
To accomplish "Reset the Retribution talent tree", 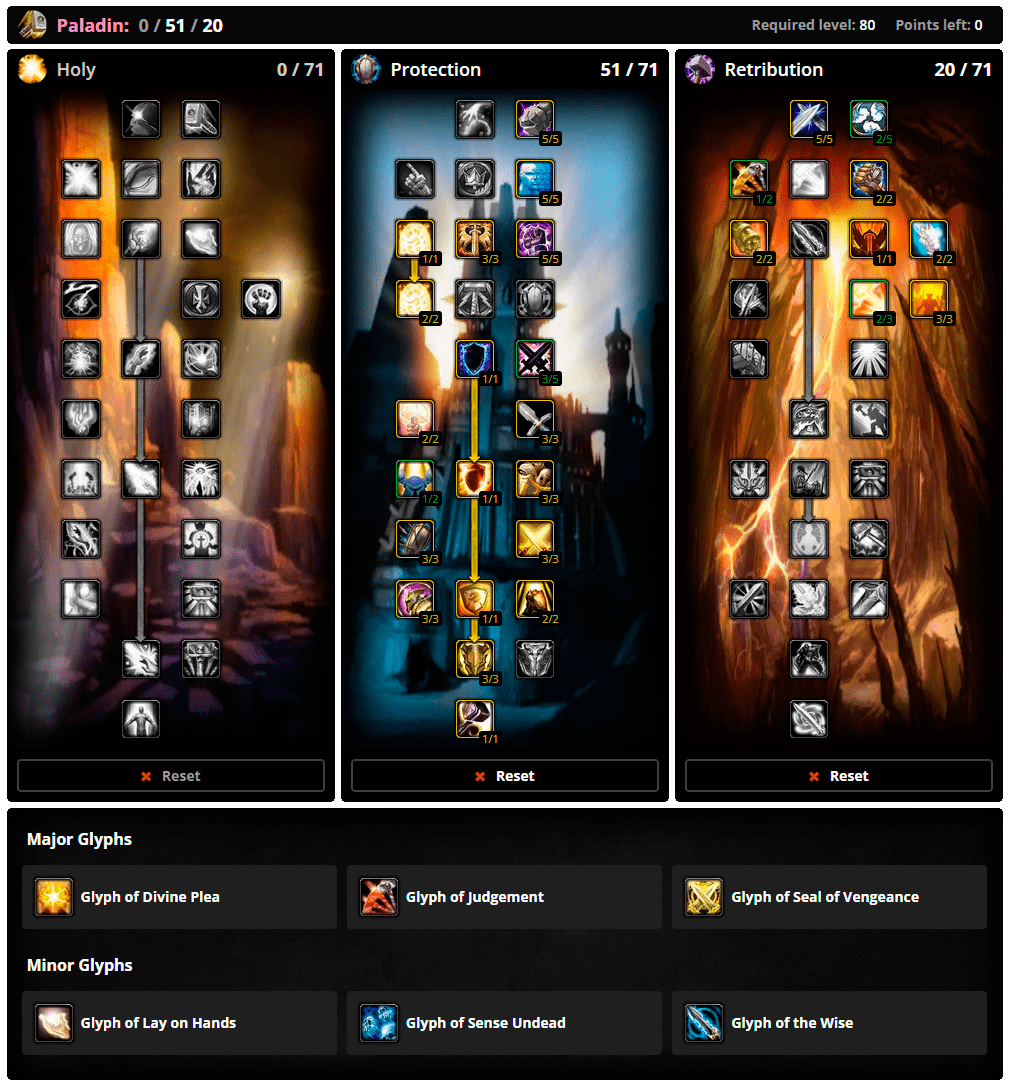I will point(839,776).
